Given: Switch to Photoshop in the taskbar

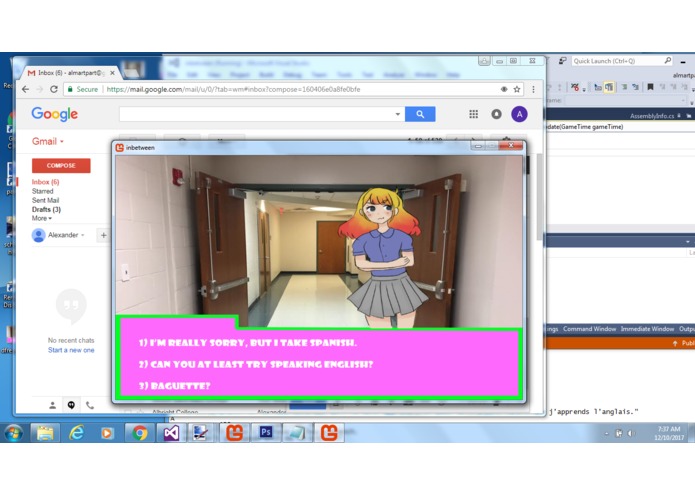Looking at the screenshot, I should [x=266, y=432].
